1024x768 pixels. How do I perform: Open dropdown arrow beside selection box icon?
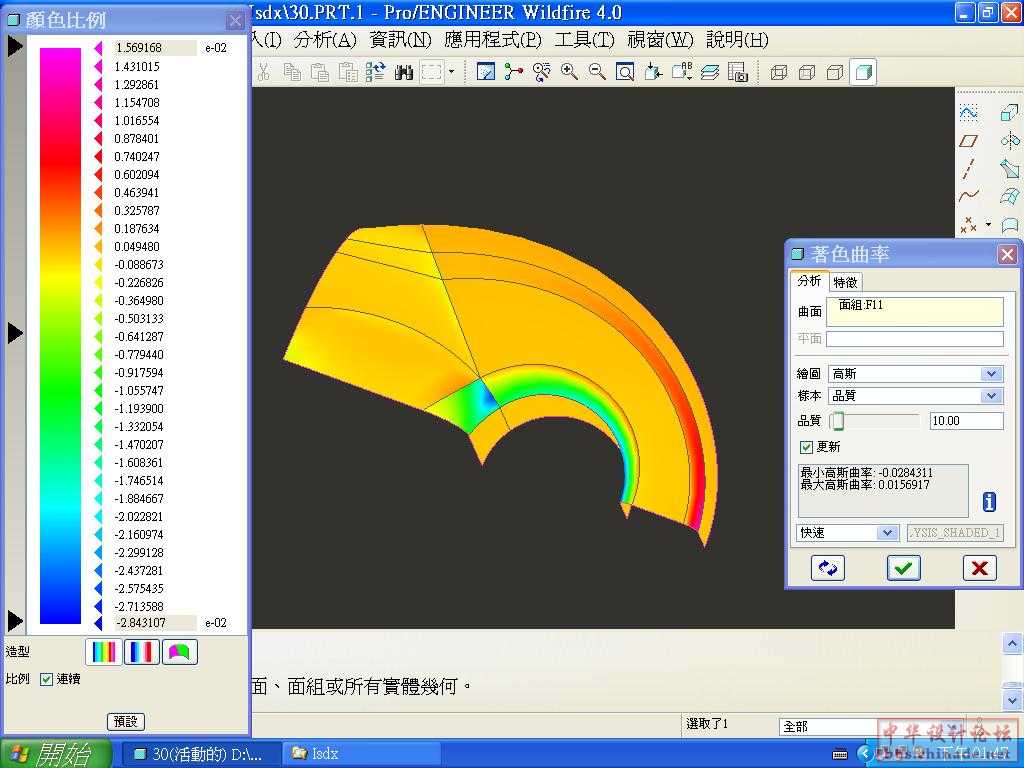pyautogui.click(x=451, y=72)
